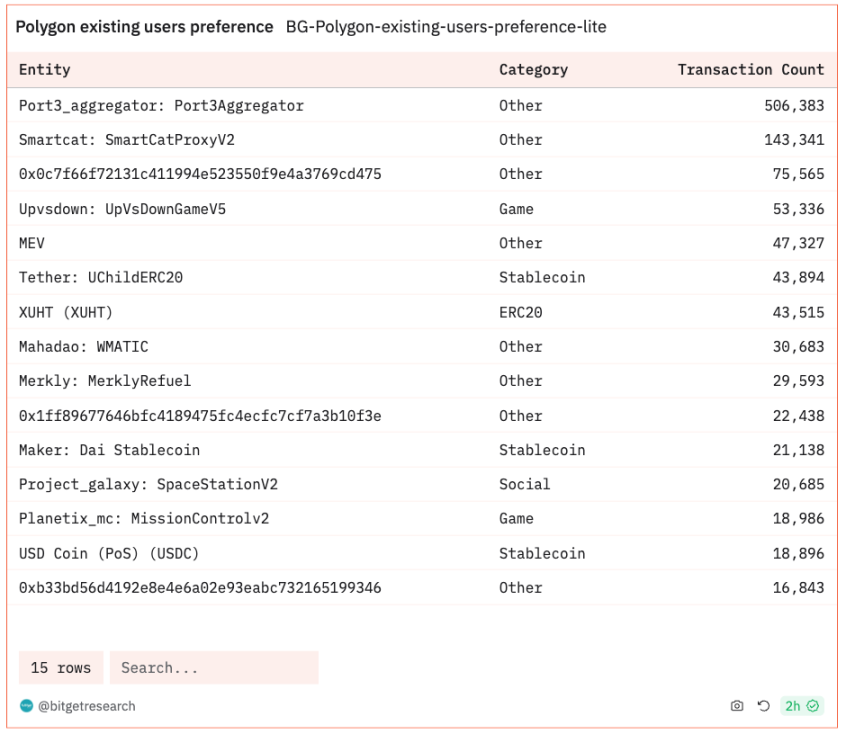This screenshot has width=846, height=734.
Task: Click the XUHT (XUHT) entity
Action: pyautogui.click(x=66, y=312)
